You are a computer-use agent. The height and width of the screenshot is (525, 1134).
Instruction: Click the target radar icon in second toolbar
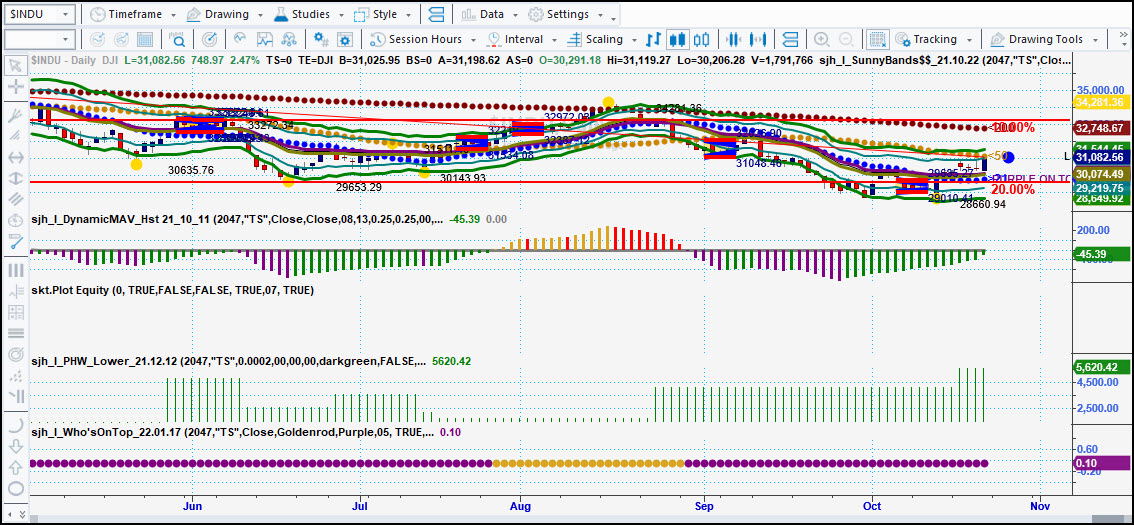coord(208,39)
